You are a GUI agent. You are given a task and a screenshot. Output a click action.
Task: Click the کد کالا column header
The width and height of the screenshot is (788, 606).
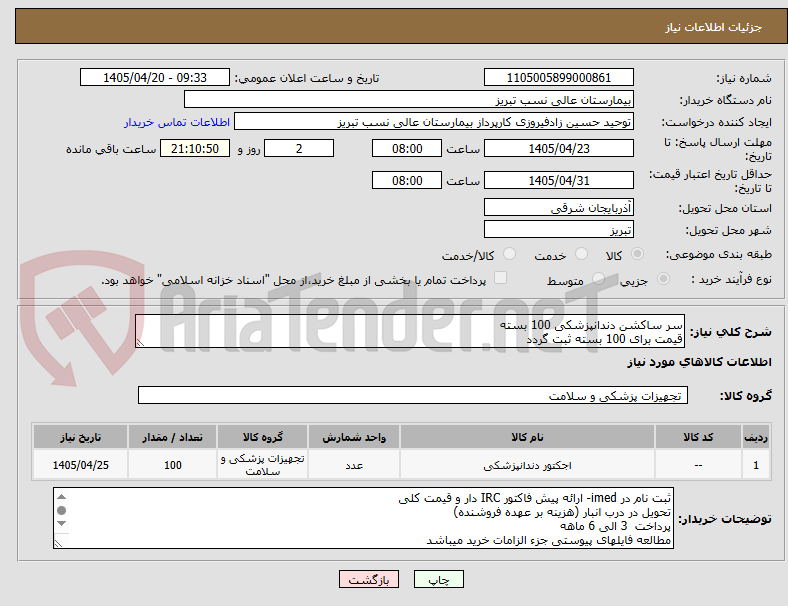coord(698,437)
